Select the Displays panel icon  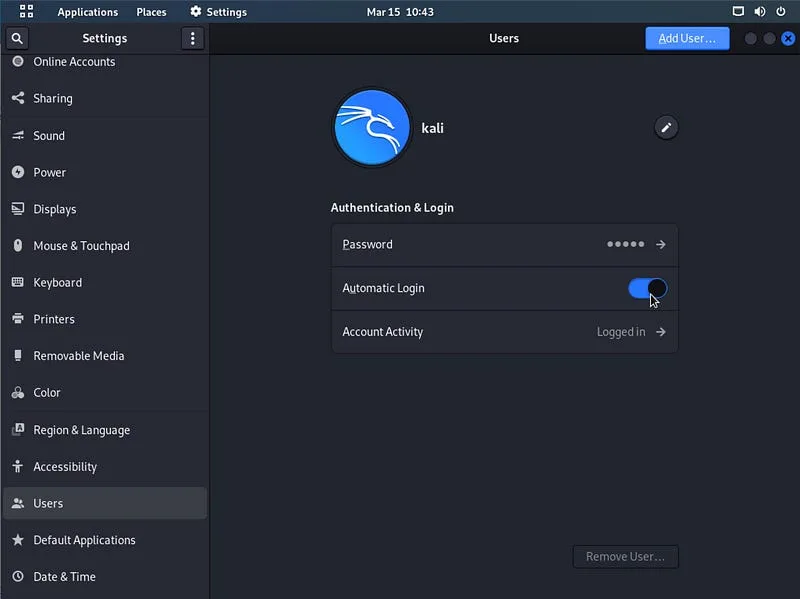[20, 209]
